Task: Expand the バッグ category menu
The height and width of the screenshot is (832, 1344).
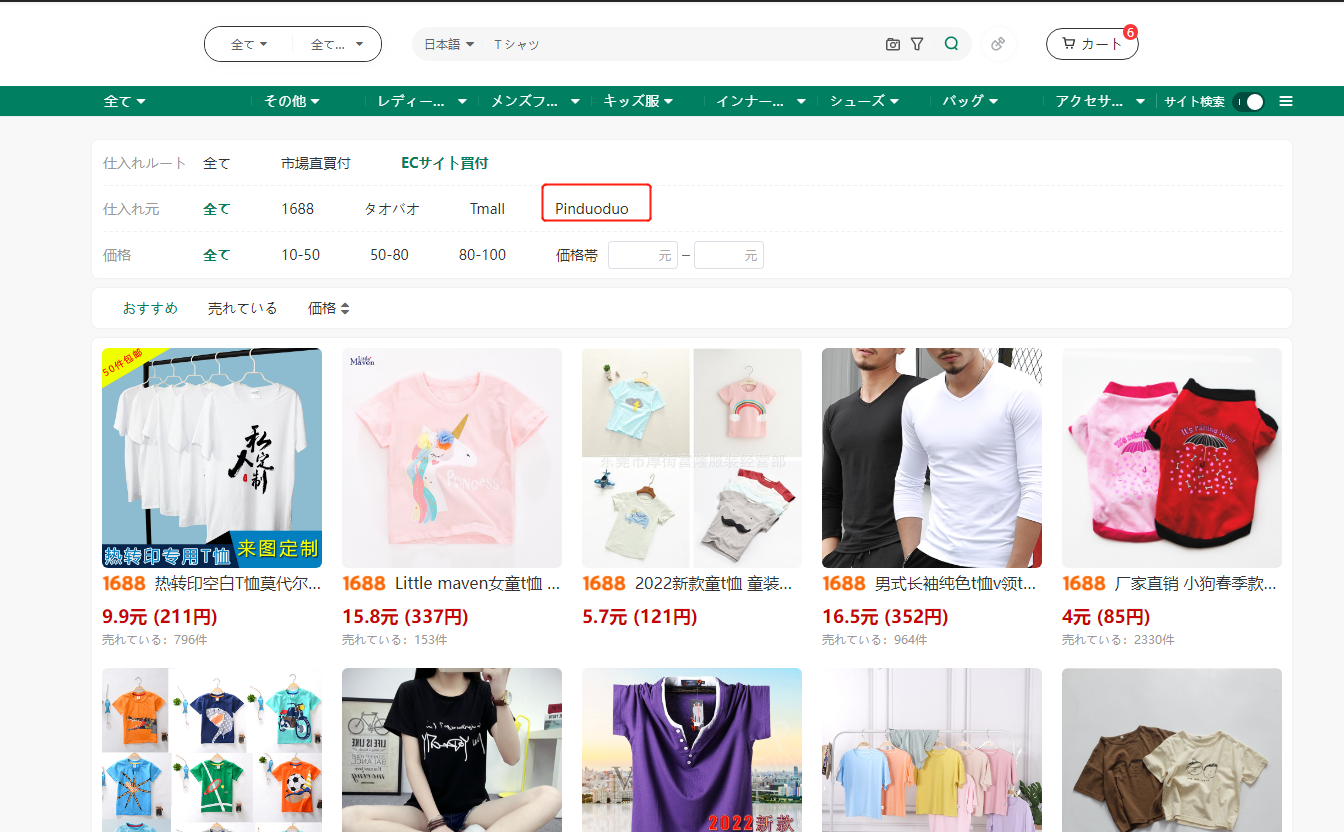Action: coord(970,101)
